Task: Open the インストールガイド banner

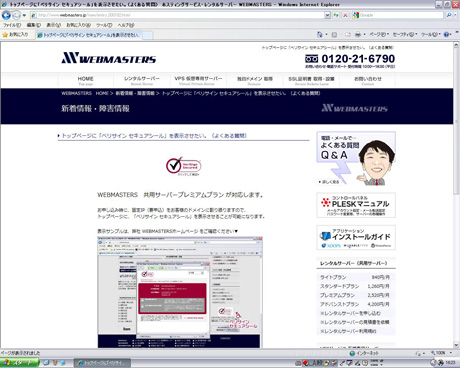Action: pos(356,238)
